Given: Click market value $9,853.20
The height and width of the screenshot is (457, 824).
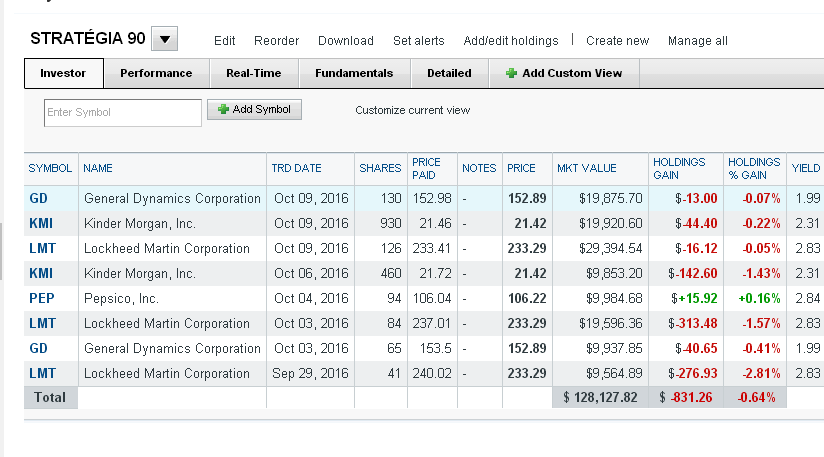Looking at the screenshot, I should click(x=614, y=273).
